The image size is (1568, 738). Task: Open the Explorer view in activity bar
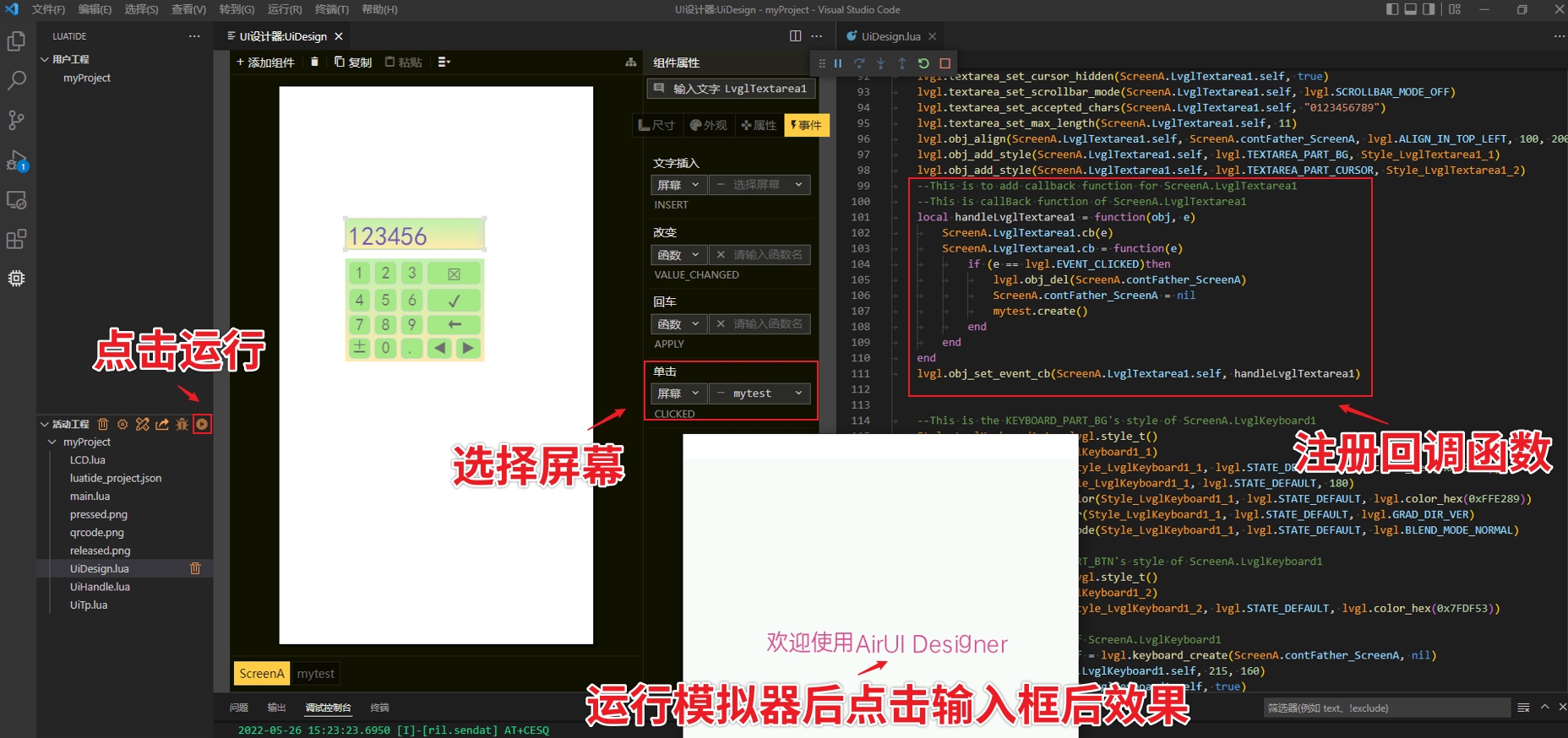tap(16, 41)
